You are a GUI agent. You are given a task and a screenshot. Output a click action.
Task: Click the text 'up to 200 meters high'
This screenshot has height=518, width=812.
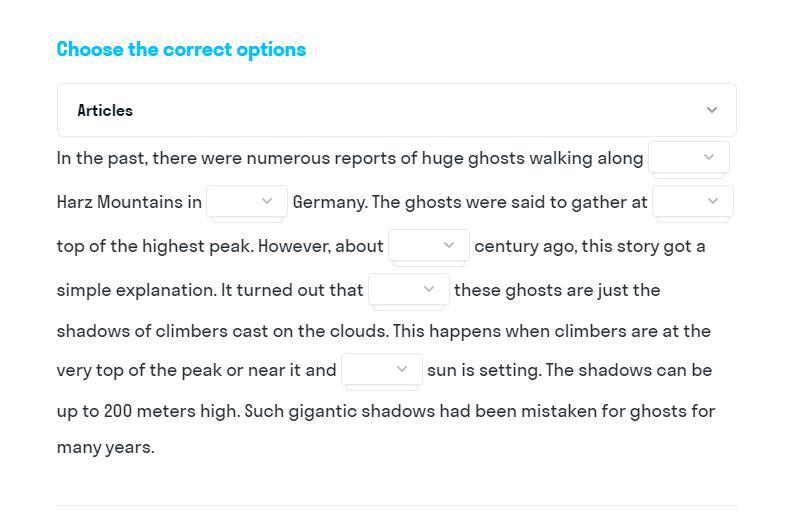tap(148, 411)
